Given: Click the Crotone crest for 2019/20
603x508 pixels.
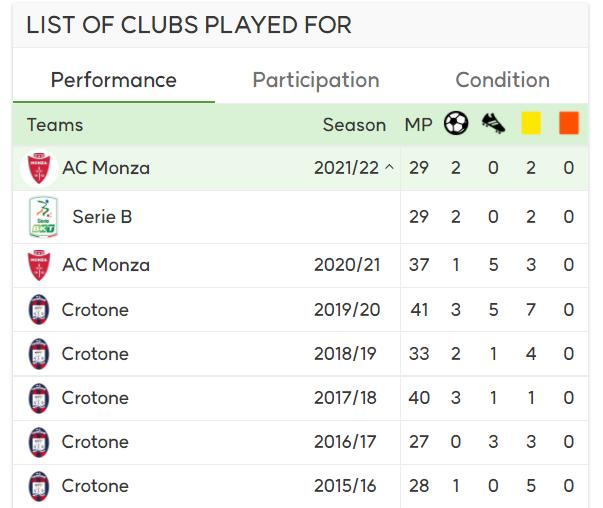Looking at the screenshot, I should click(x=39, y=310).
